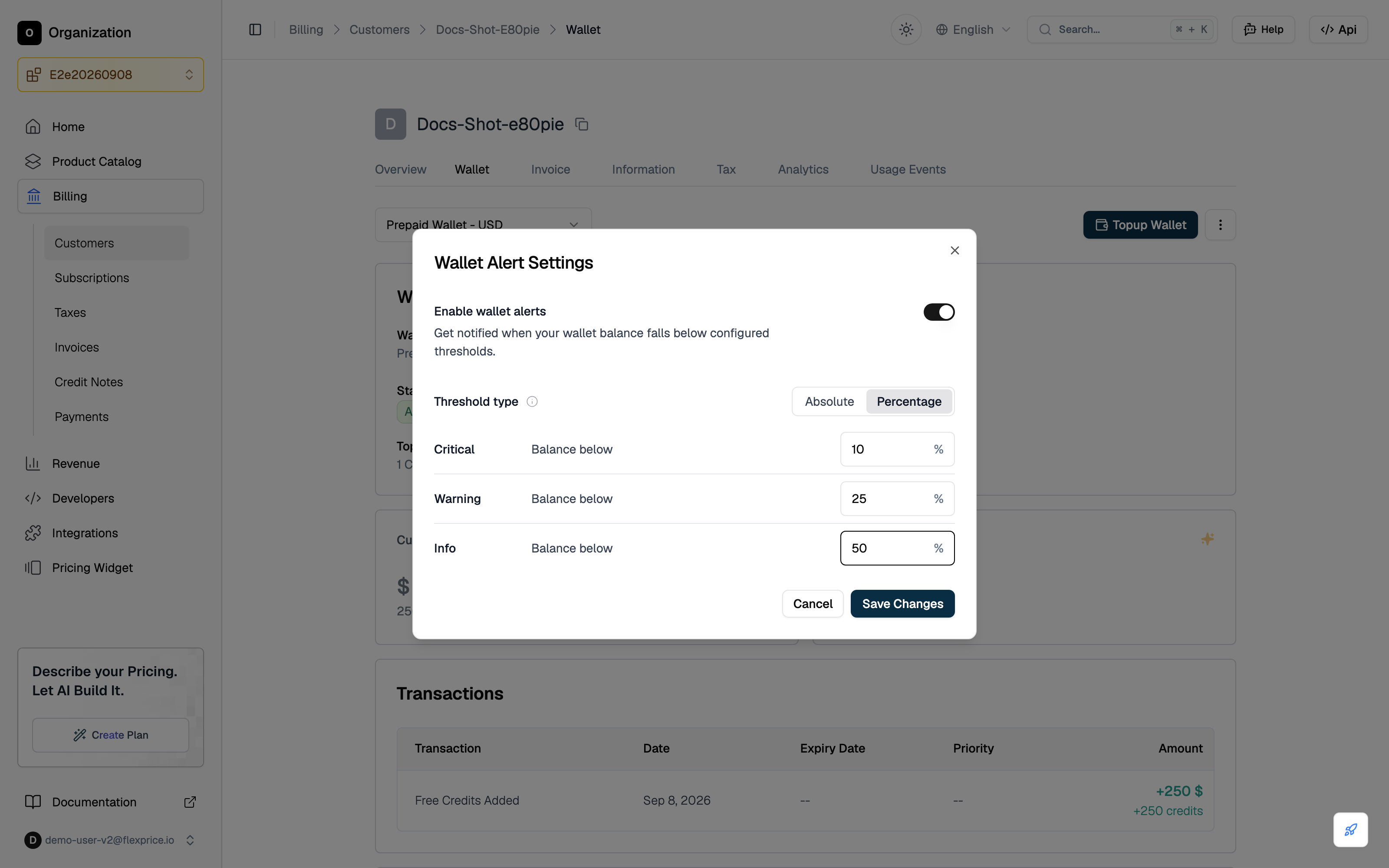Viewport: 1389px width, 868px height.
Task: Cancel the alert settings dialog
Action: 812,604
